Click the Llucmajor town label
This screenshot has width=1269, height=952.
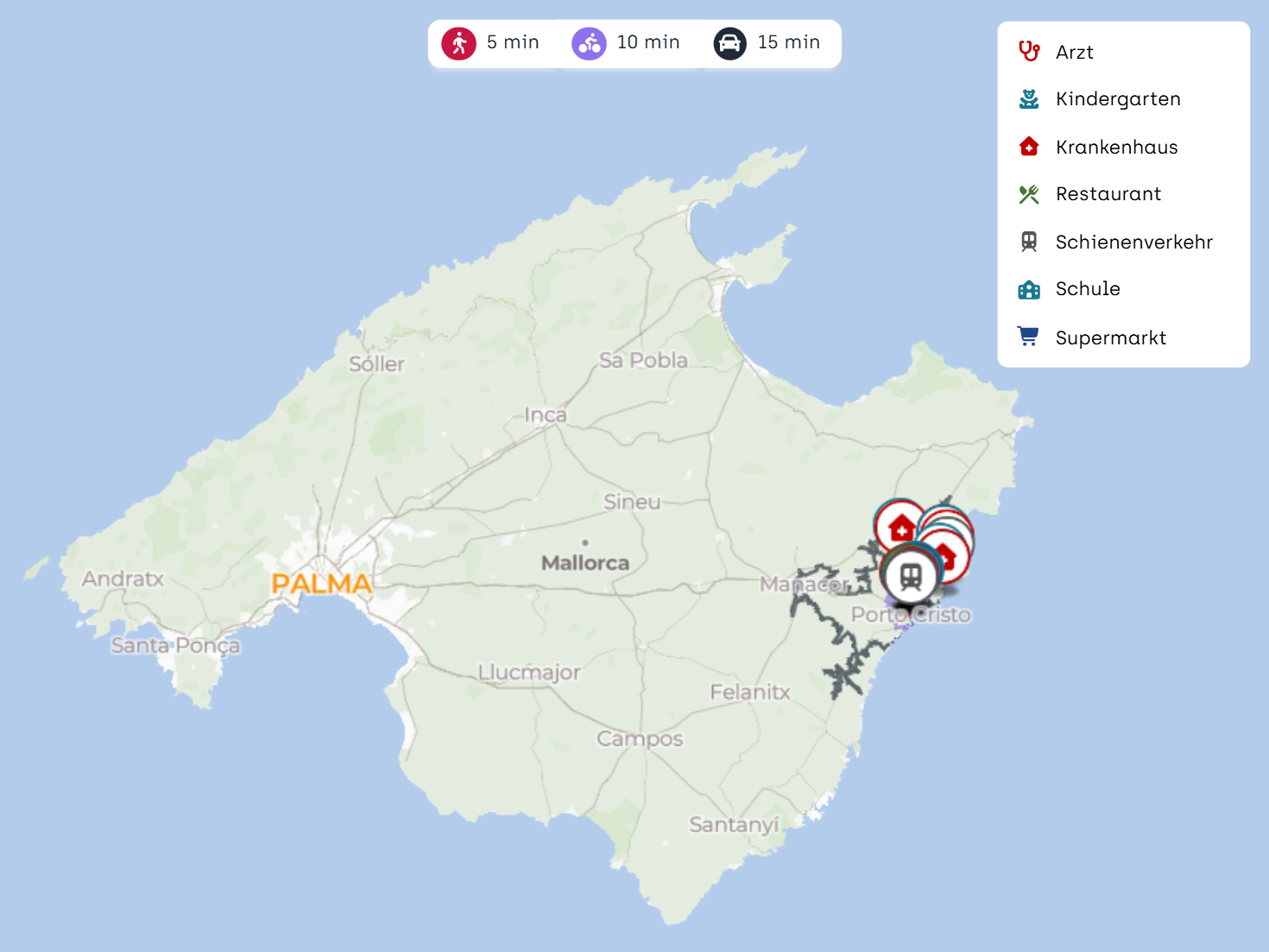pos(529,672)
